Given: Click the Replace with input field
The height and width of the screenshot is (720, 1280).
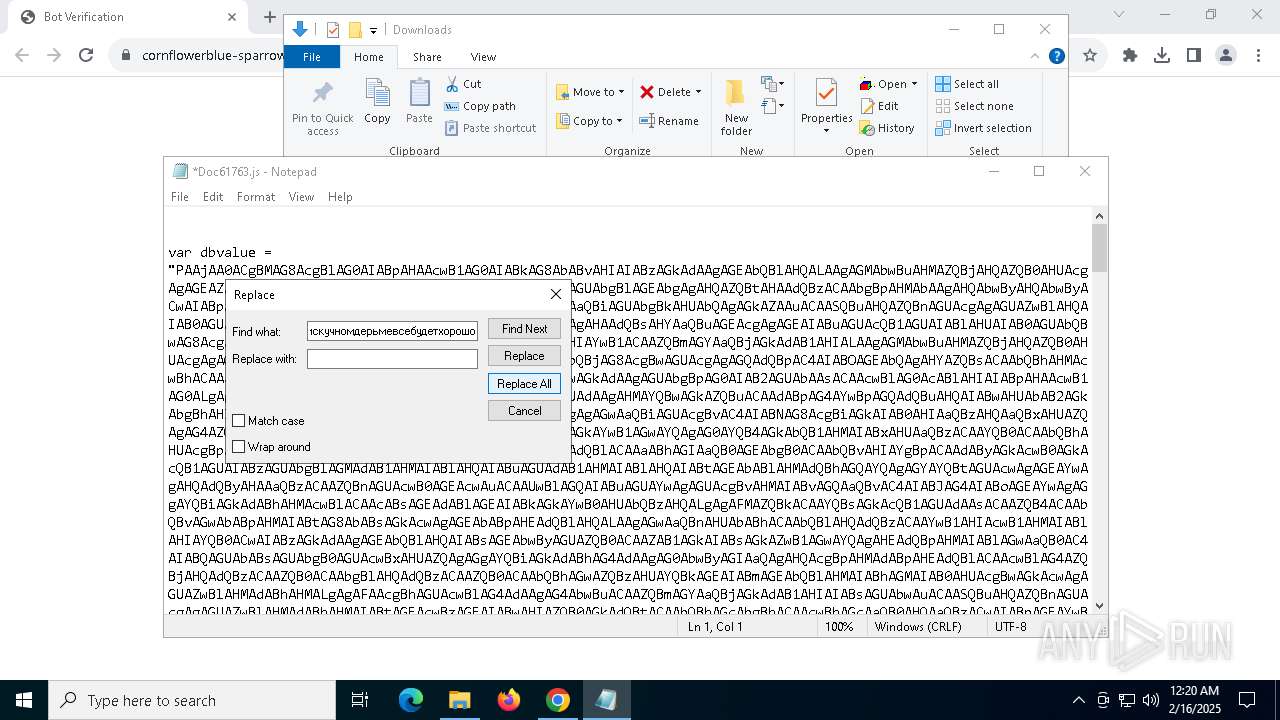Looking at the screenshot, I should pos(392,358).
